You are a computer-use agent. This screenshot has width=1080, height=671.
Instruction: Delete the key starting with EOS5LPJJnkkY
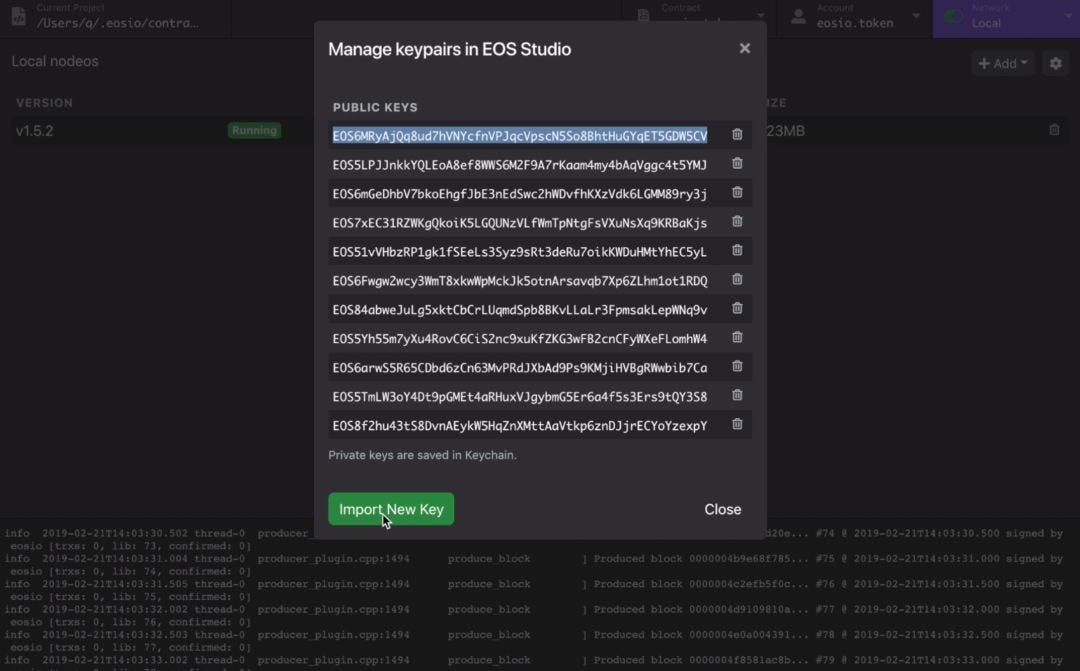[737, 163]
